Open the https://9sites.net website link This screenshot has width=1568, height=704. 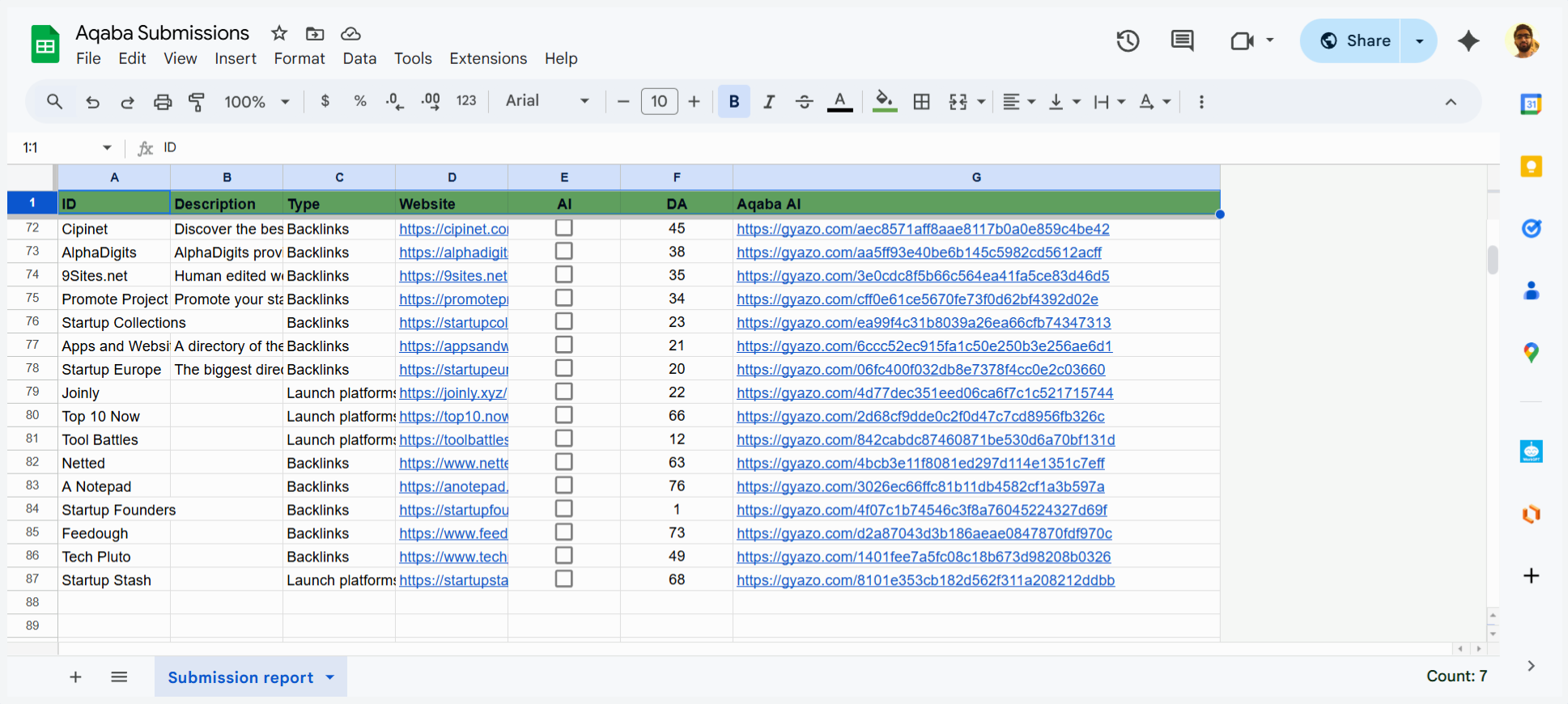click(453, 276)
